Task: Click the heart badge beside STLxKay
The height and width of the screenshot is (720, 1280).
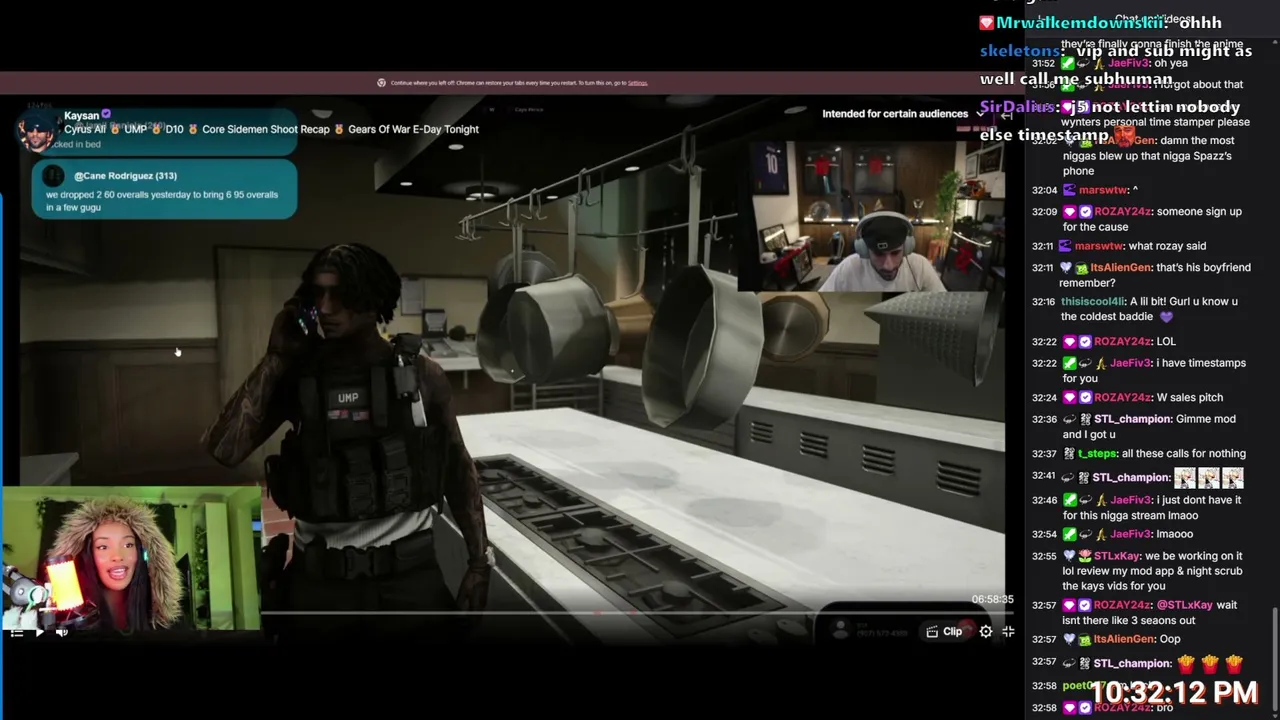Action: click(x=1069, y=556)
